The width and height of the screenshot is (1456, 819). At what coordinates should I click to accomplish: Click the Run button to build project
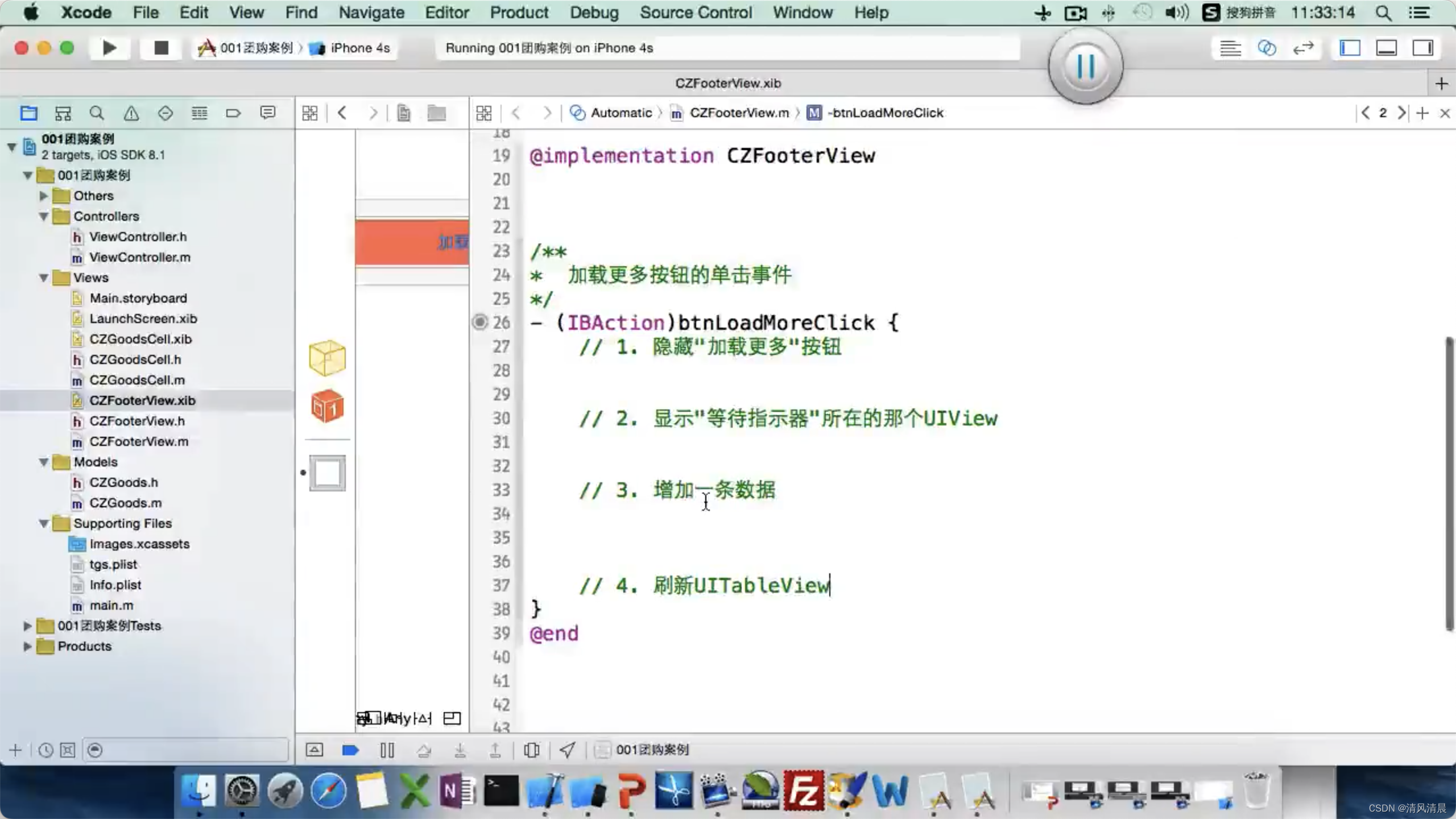click(x=109, y=47)
